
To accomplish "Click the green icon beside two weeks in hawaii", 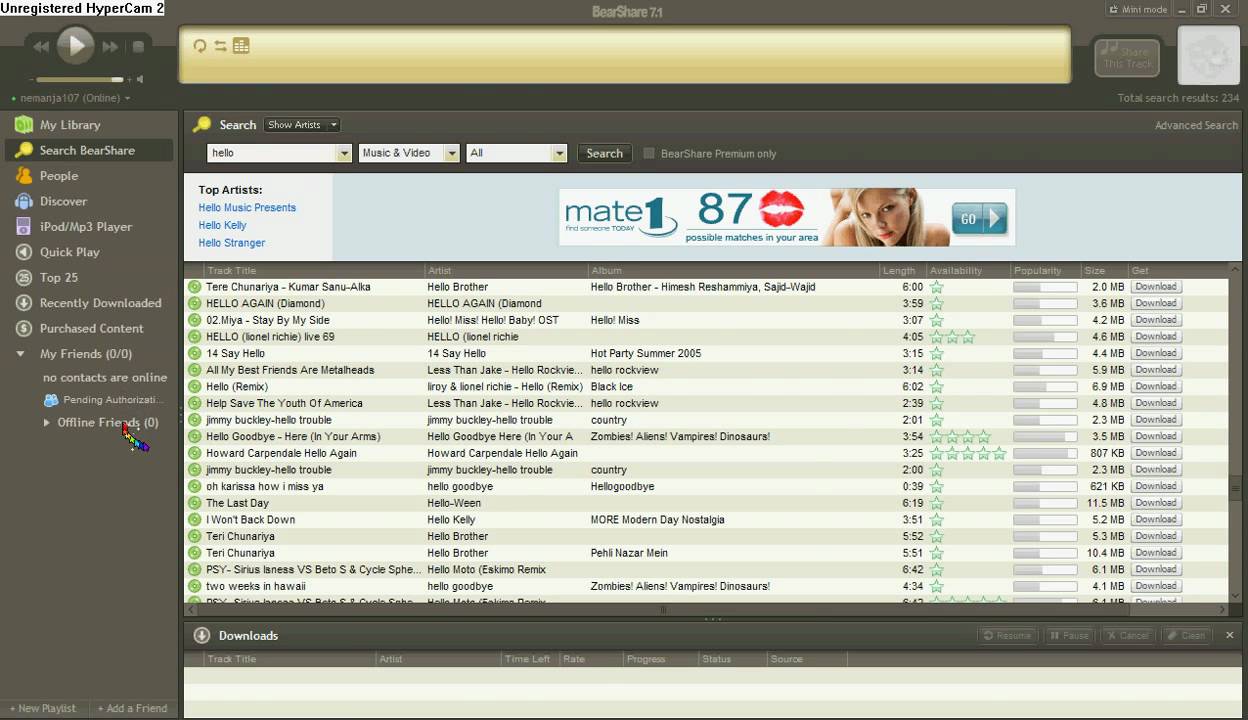I will tap(194, 586).
